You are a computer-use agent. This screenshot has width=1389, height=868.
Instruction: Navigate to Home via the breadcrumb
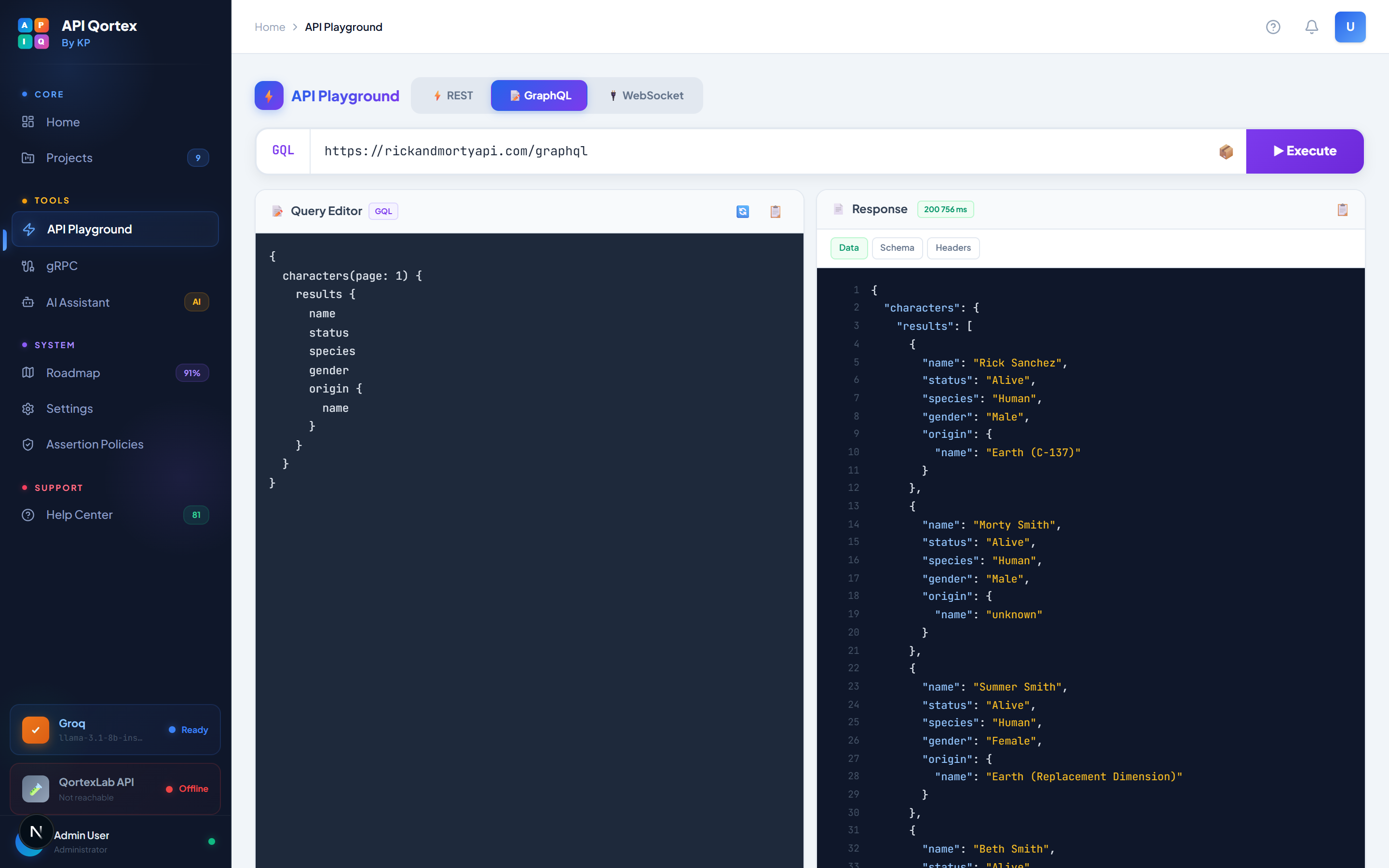pos(270,27)
